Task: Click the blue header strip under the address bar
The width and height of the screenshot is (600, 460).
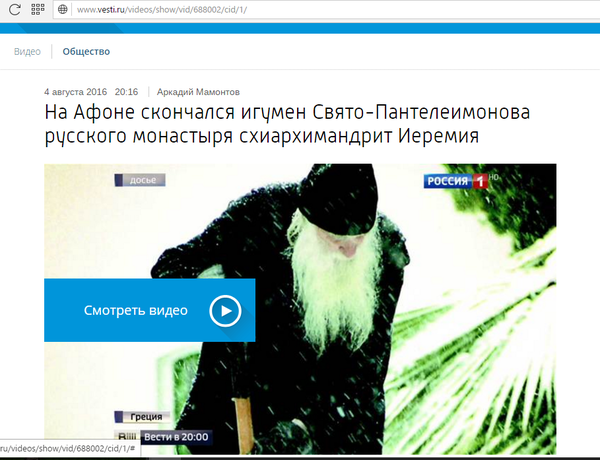Action: click(x=300, y=28)
